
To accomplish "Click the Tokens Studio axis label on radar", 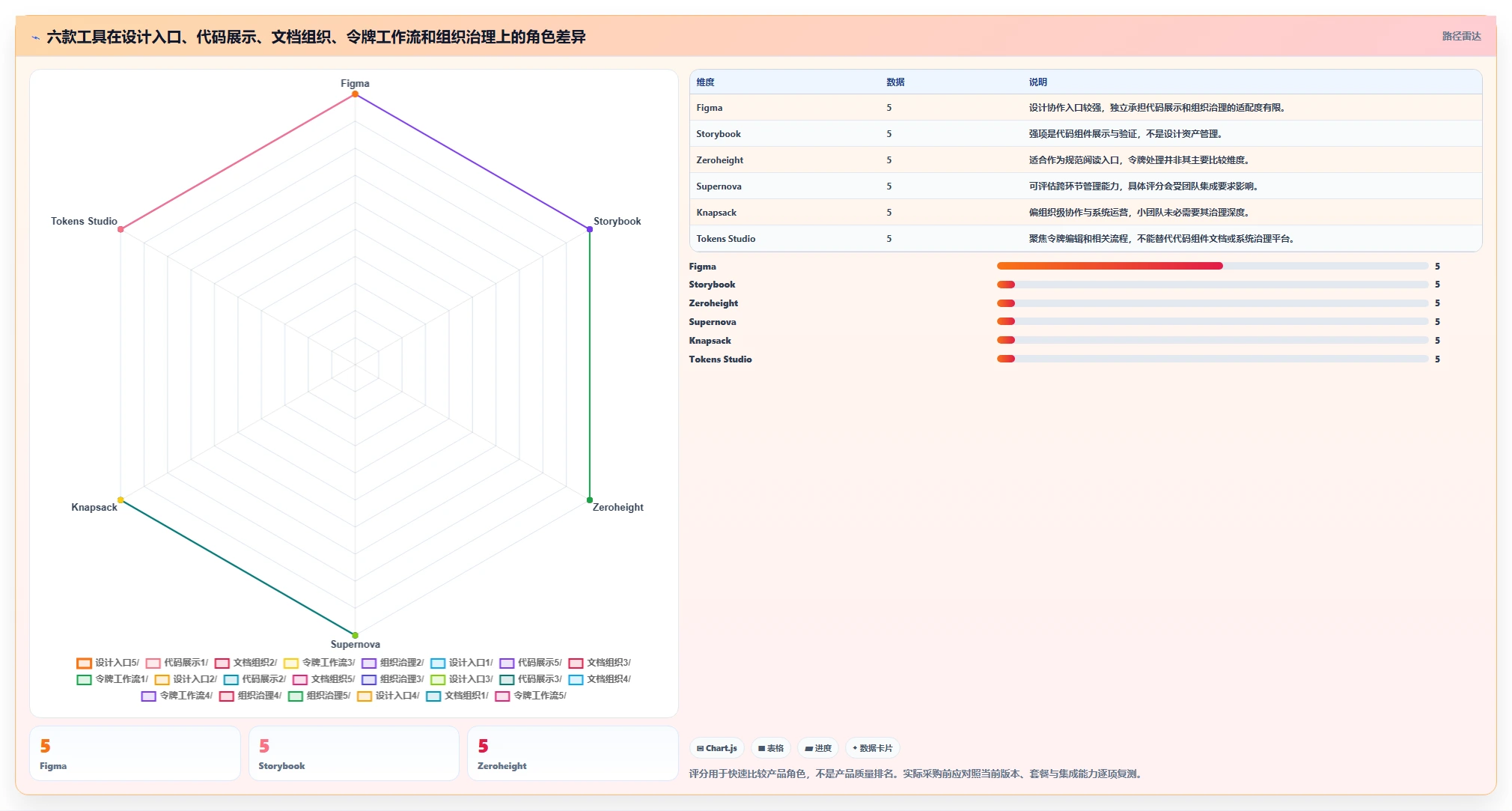I will 84,222.
